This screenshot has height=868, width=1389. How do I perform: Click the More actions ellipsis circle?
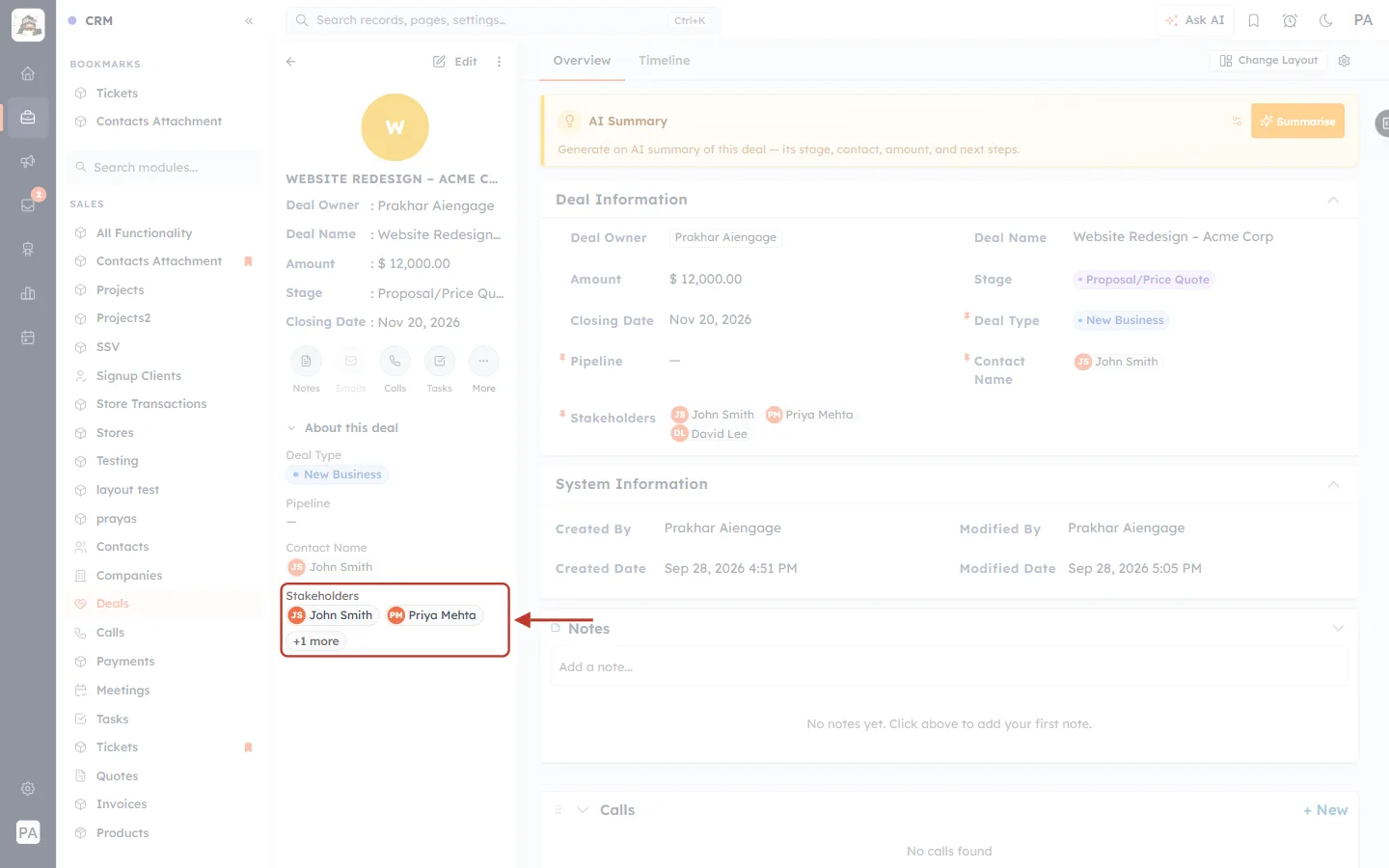pyautogui.click(x=483, y=361)
